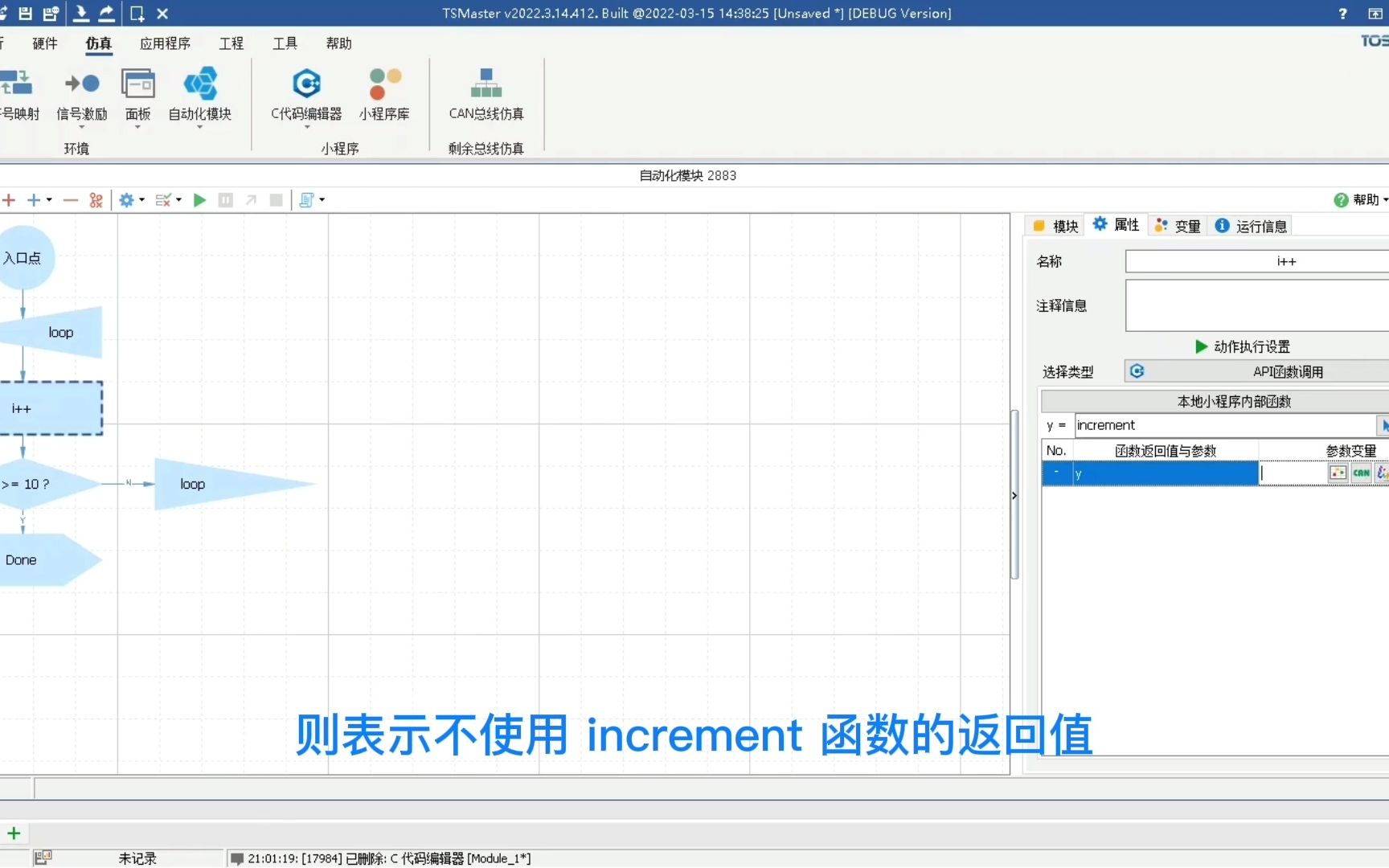Click the X close-project icon in title bar

[162, 14]
